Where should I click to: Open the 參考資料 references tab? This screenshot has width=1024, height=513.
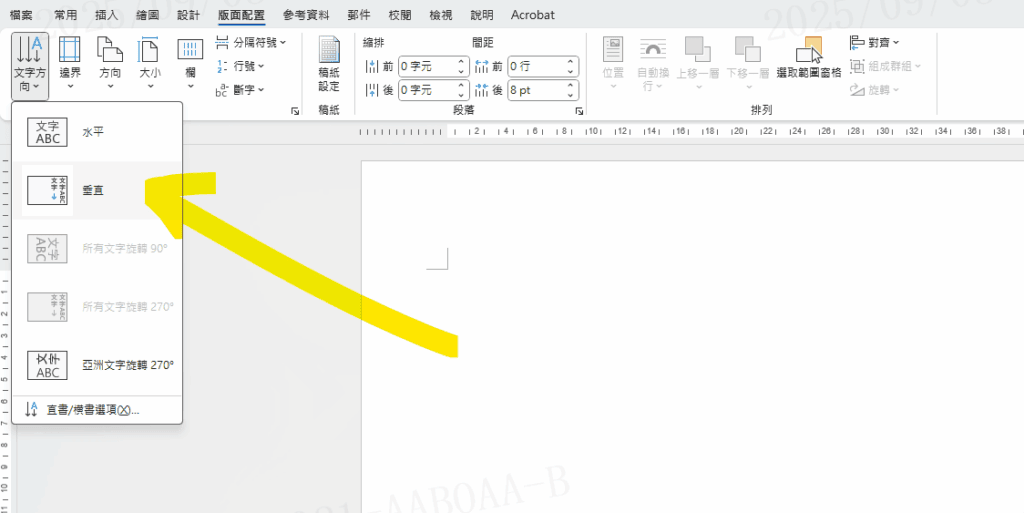click(309, 15)
